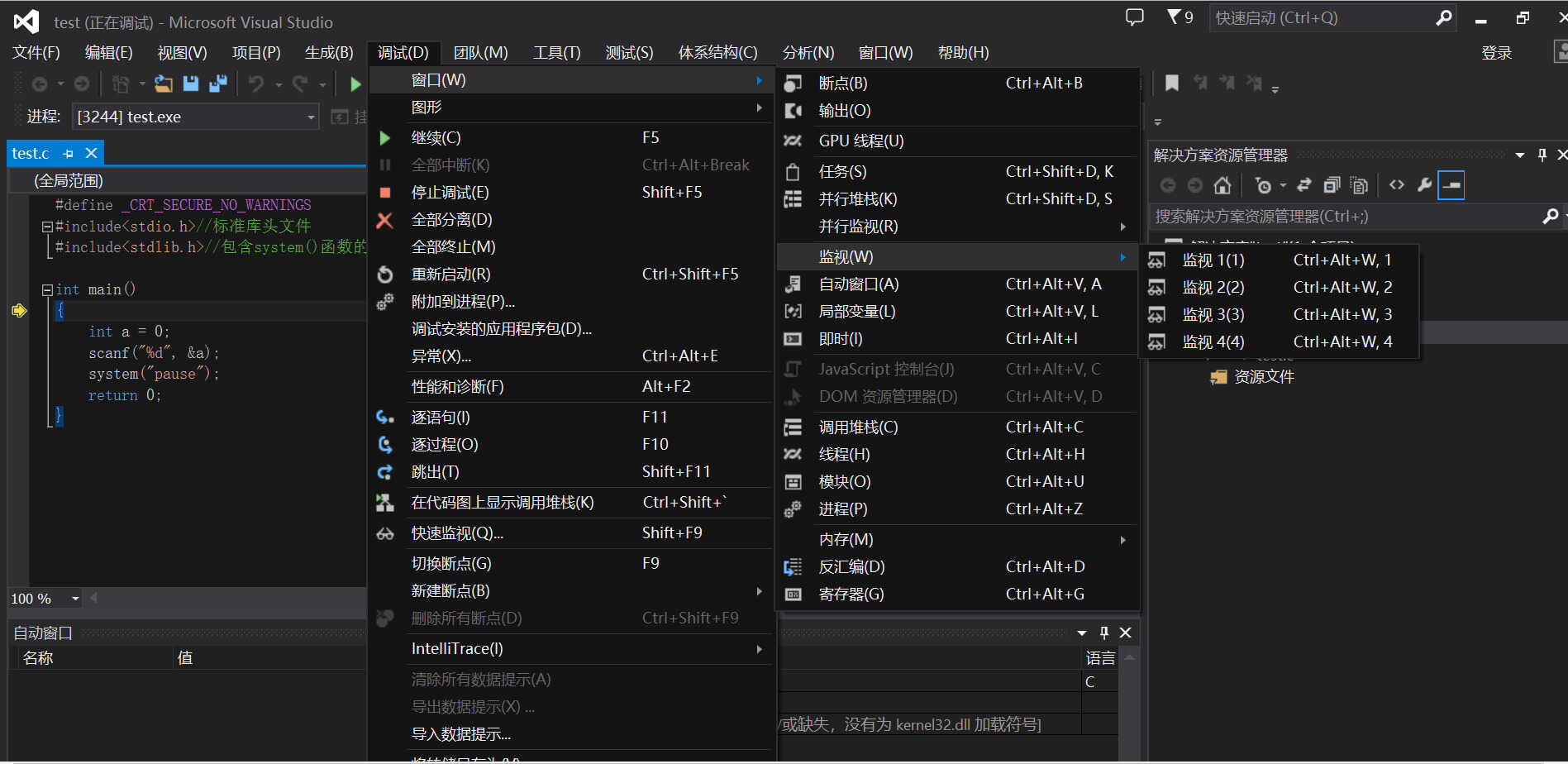1568x764 pixels.
Task: Click the 值 column header in 自动窗口
Action: pyautogui.click(x=270, y=658)
